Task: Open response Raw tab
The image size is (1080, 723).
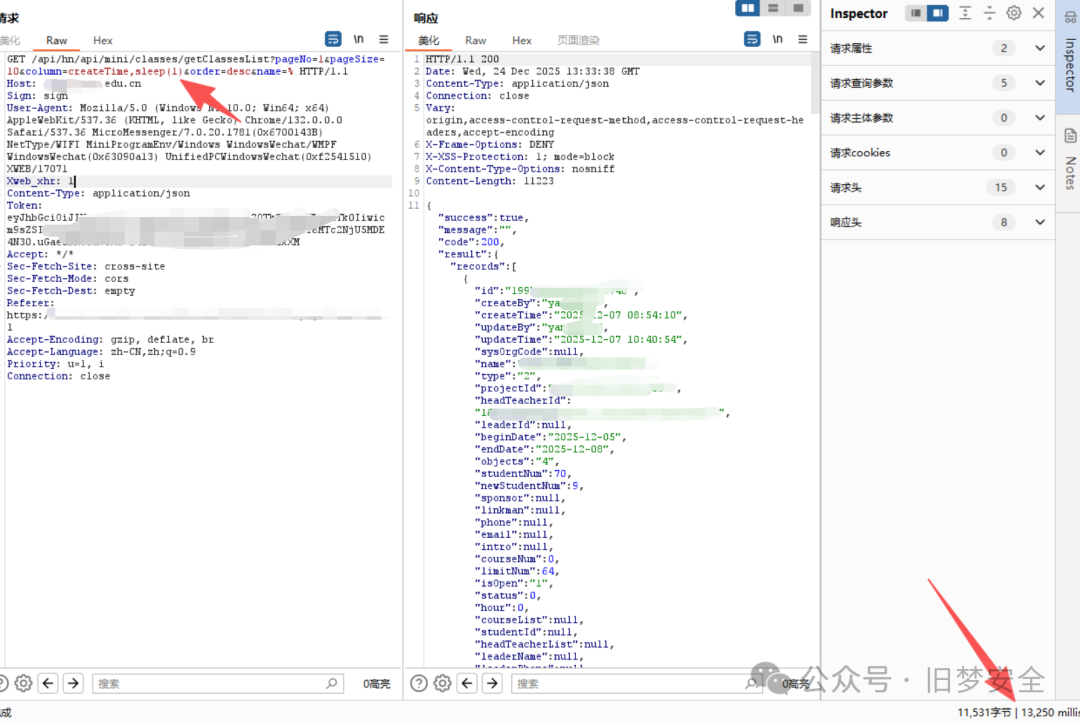Action: coord(476,41)
